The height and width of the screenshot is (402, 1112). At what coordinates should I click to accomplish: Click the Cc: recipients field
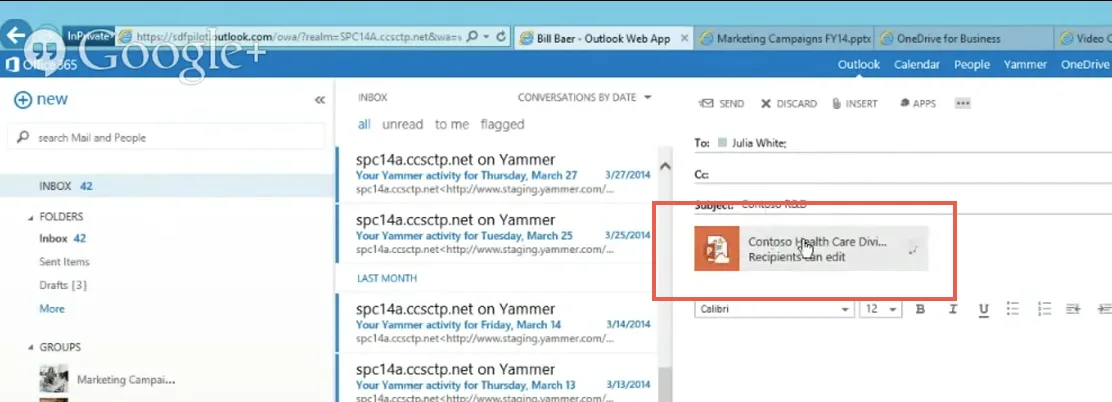point(903,174)
